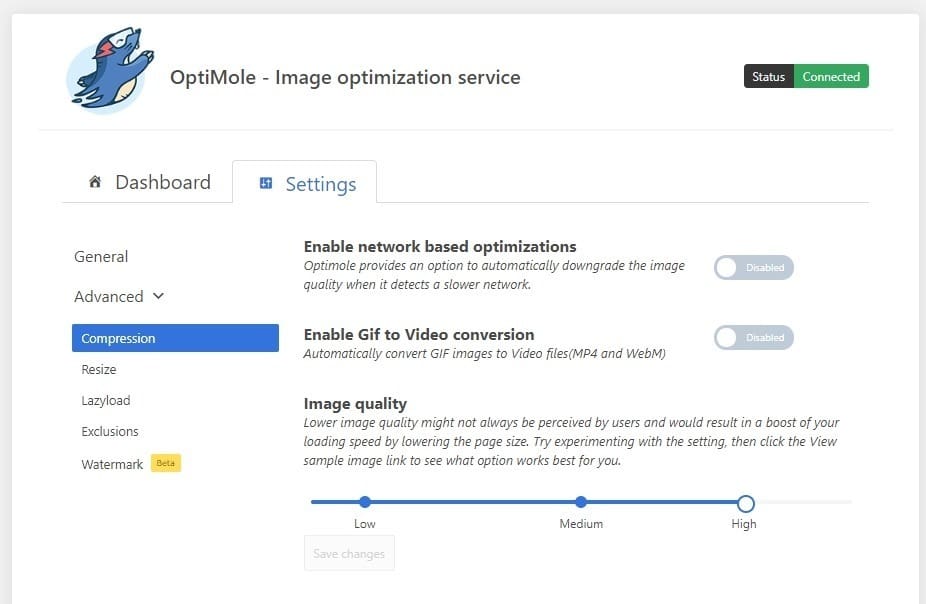Click the Medium label under slider
The image size is (926, 604).
point(581,524)
